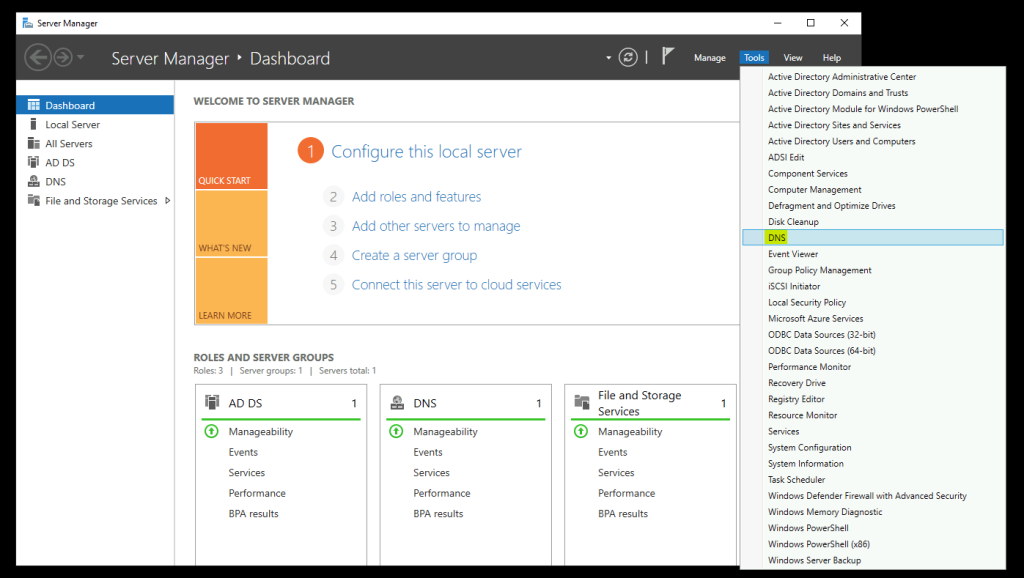Click the Dashboard icon in sidebar
Screen dimensions: 1024x578
(x=33, y=105)
